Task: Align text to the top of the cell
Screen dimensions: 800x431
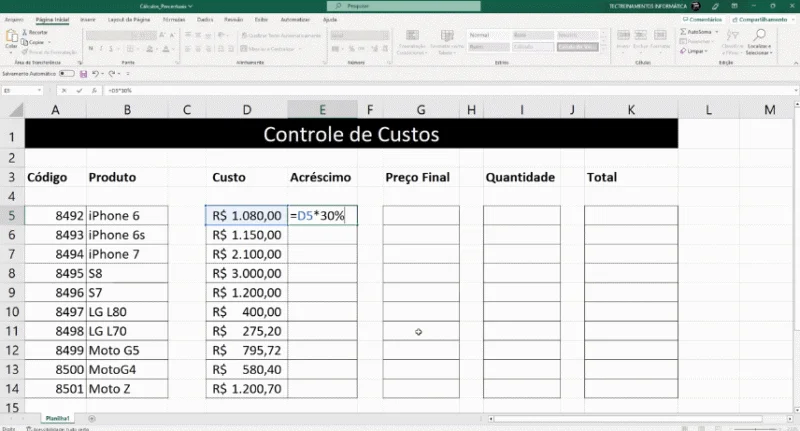Action: [x=188, y=35]
